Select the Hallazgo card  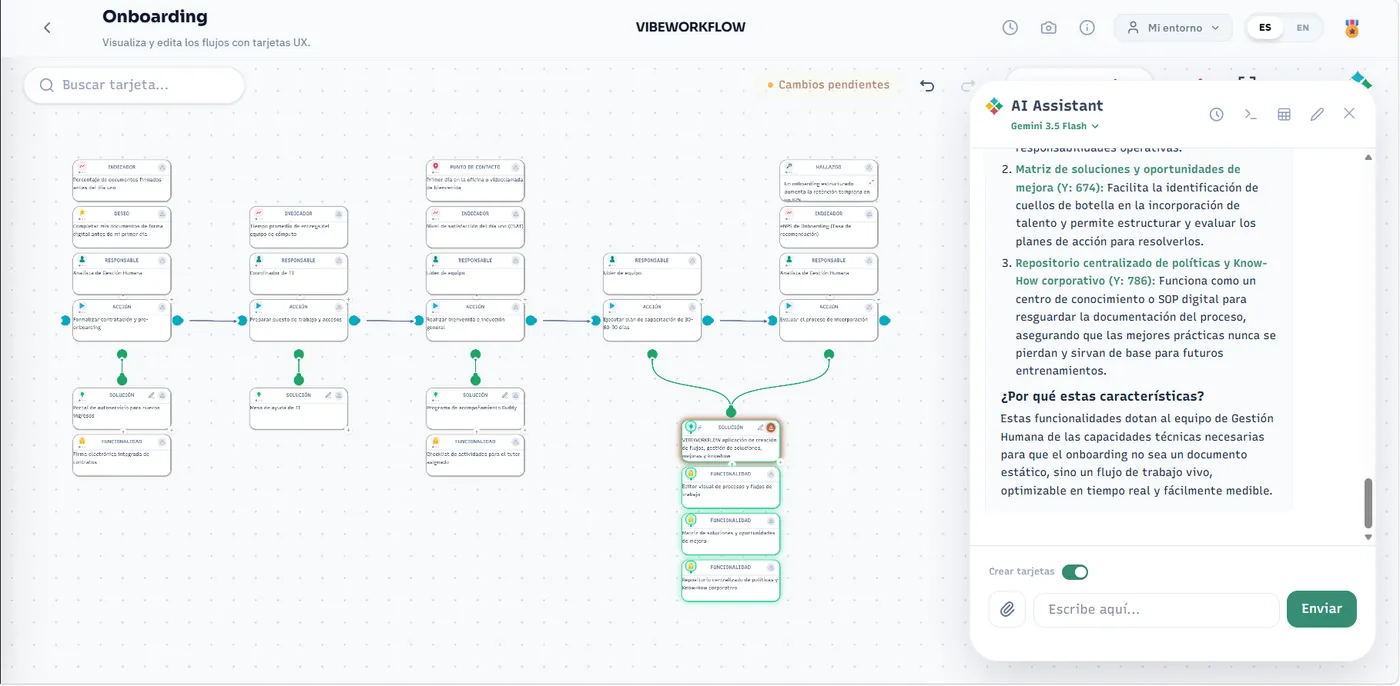[x=829, y=180]
